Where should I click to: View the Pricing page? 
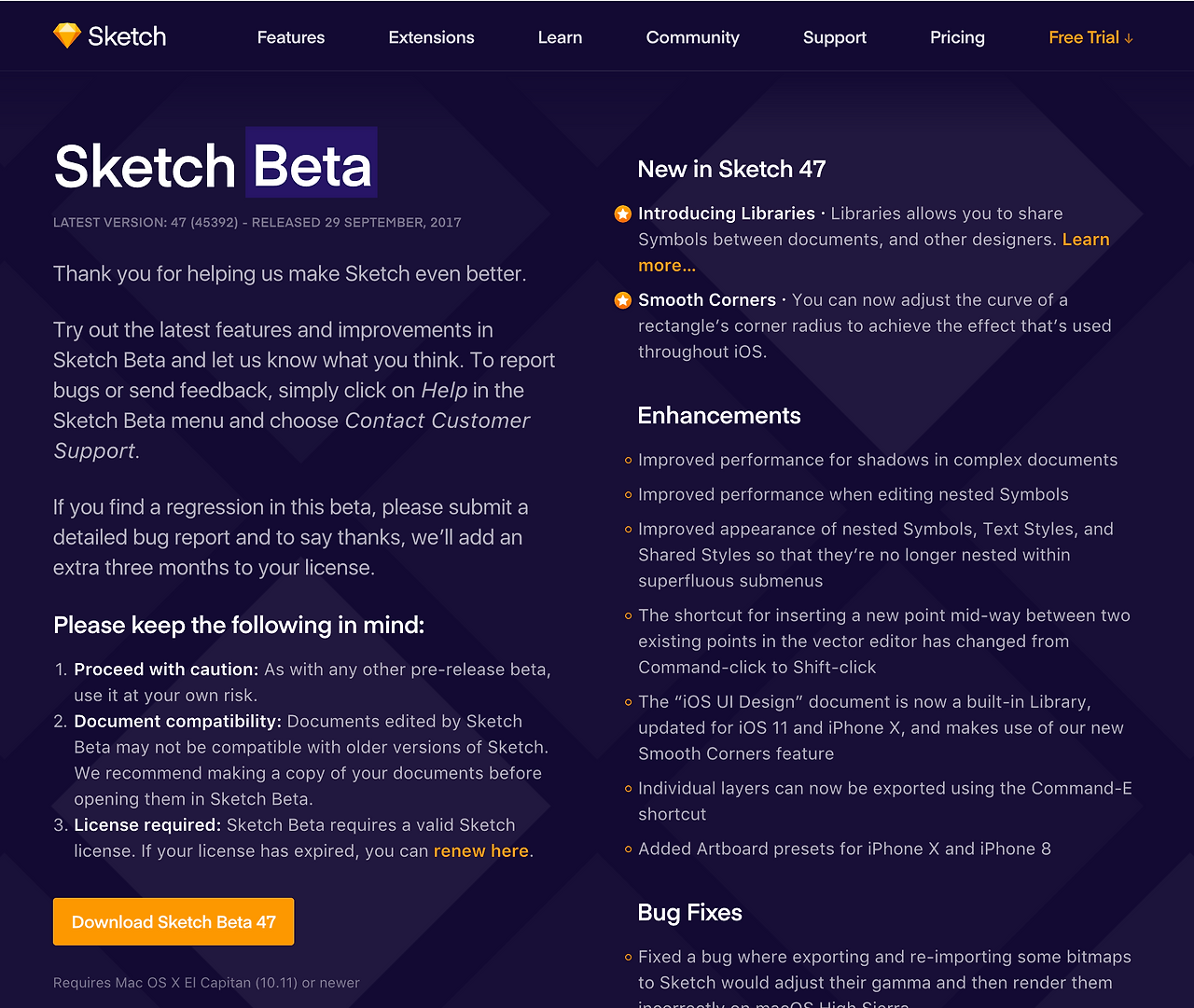(957, 37)
